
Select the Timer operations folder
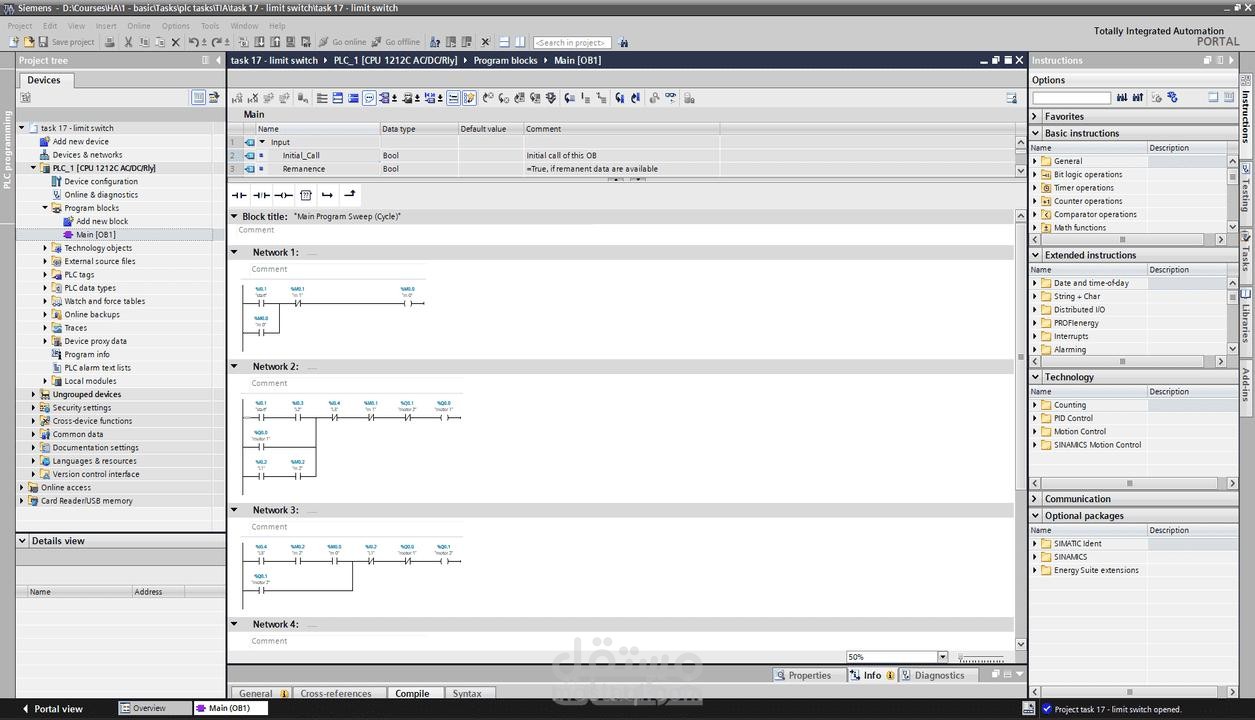1083,187
